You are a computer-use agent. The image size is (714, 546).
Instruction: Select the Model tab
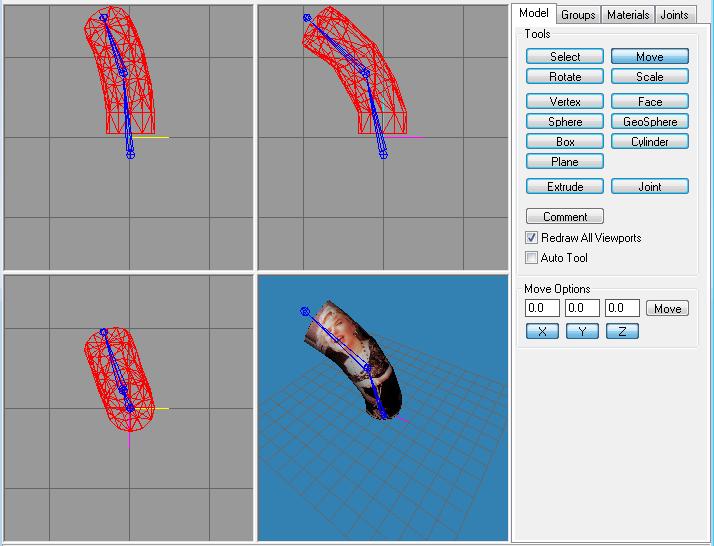pyautogui.click(x=533, y=13)
